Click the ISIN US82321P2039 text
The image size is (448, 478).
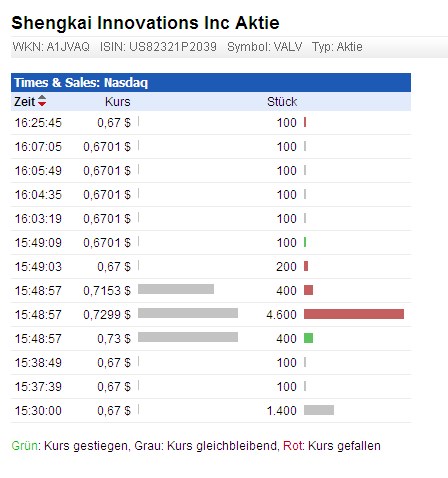[158, 47]
